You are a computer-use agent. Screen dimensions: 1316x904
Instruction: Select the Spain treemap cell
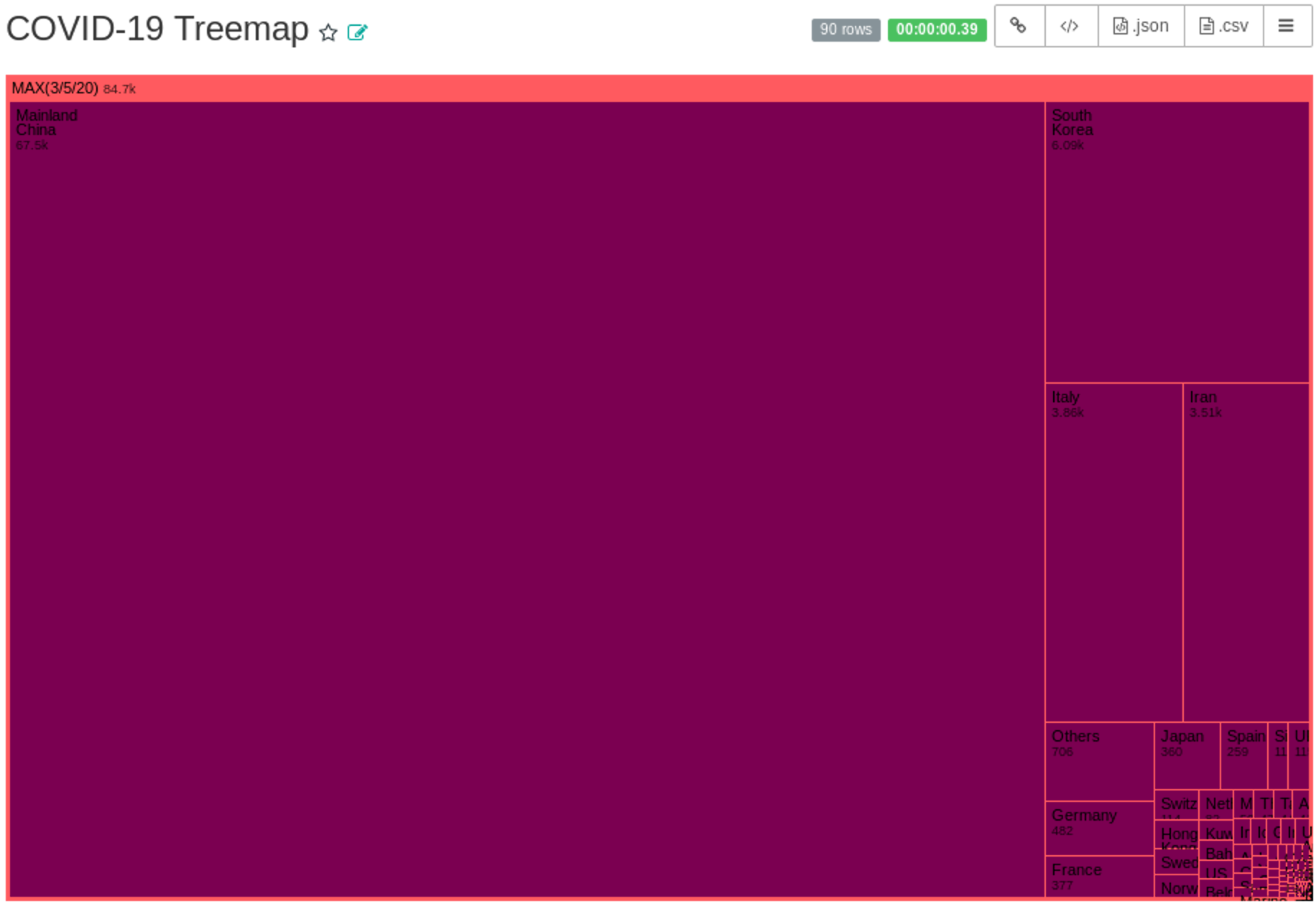1244,756
